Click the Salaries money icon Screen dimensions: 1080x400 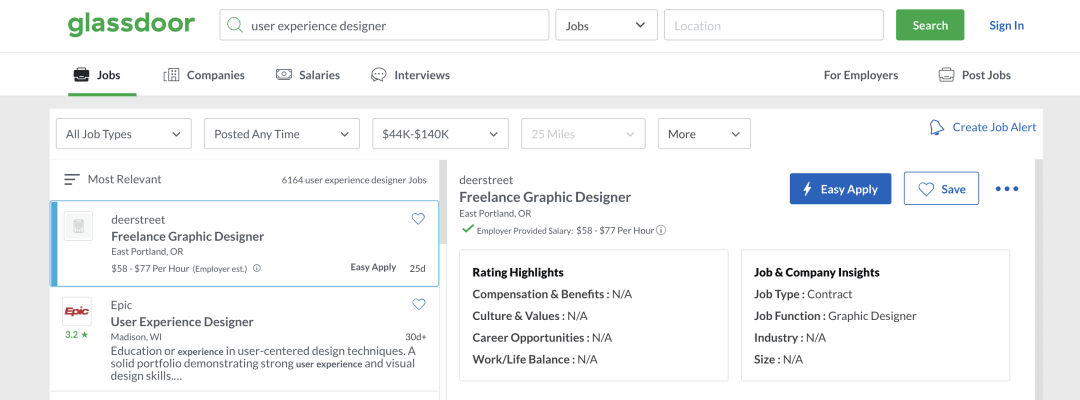pyautogui.click(x=284, y=75)
